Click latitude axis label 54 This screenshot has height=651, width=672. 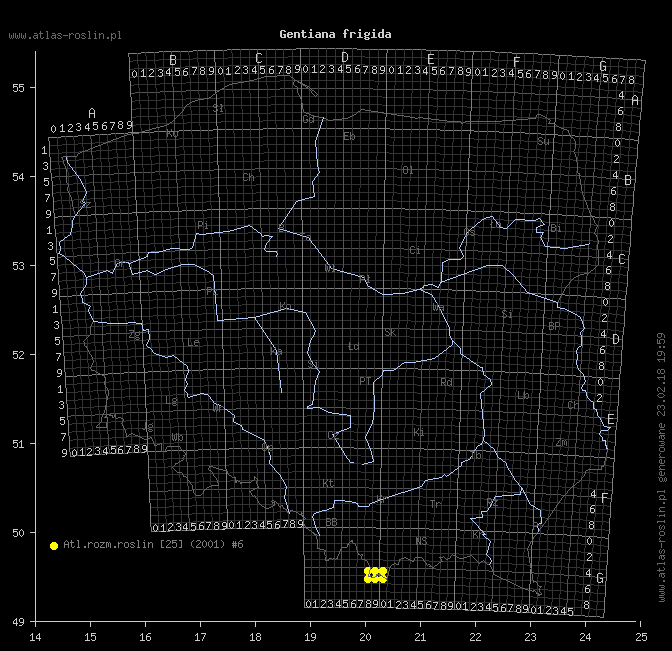(18, 177)
